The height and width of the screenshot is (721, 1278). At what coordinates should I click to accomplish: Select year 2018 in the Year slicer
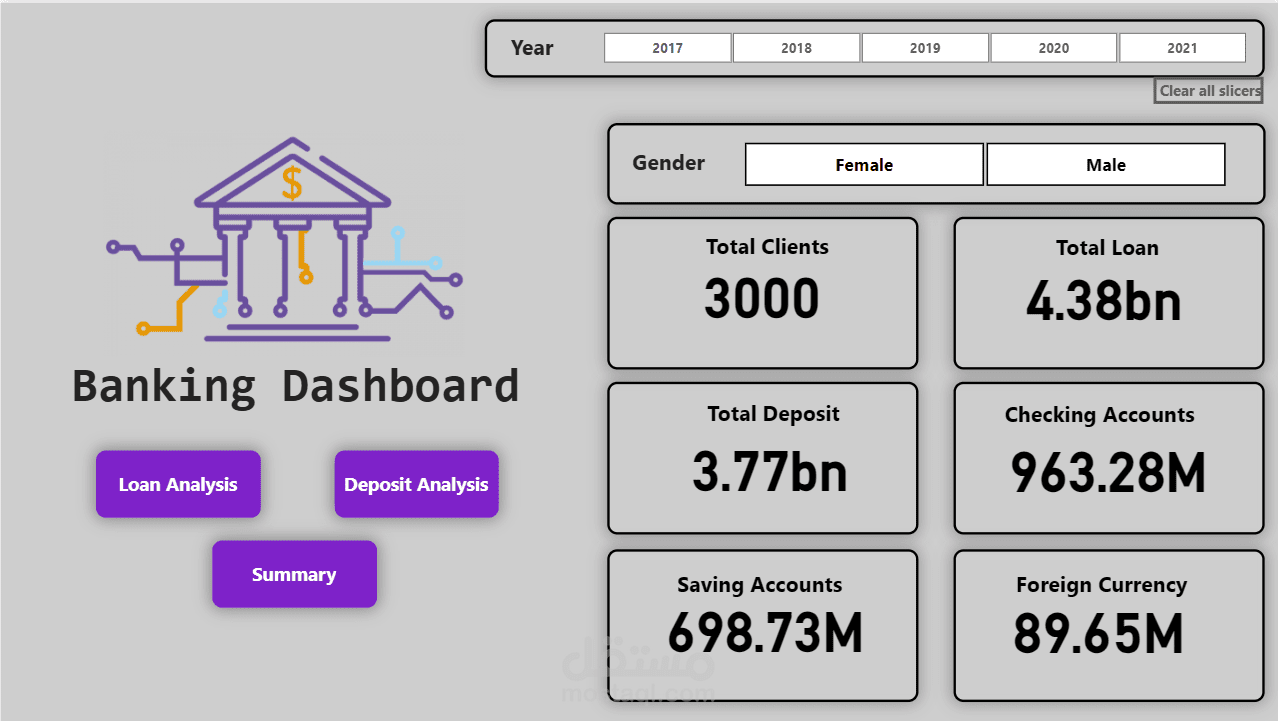point(795,47)
